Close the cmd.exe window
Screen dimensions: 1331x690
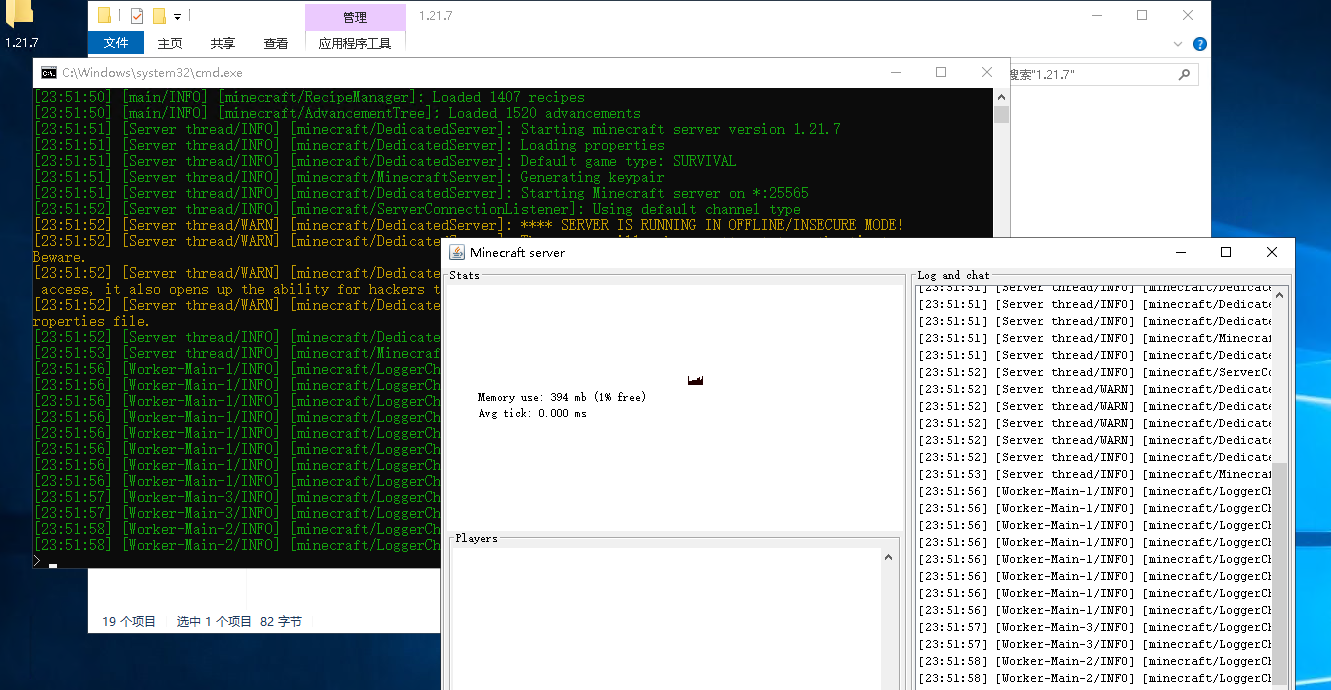(987, 72)
